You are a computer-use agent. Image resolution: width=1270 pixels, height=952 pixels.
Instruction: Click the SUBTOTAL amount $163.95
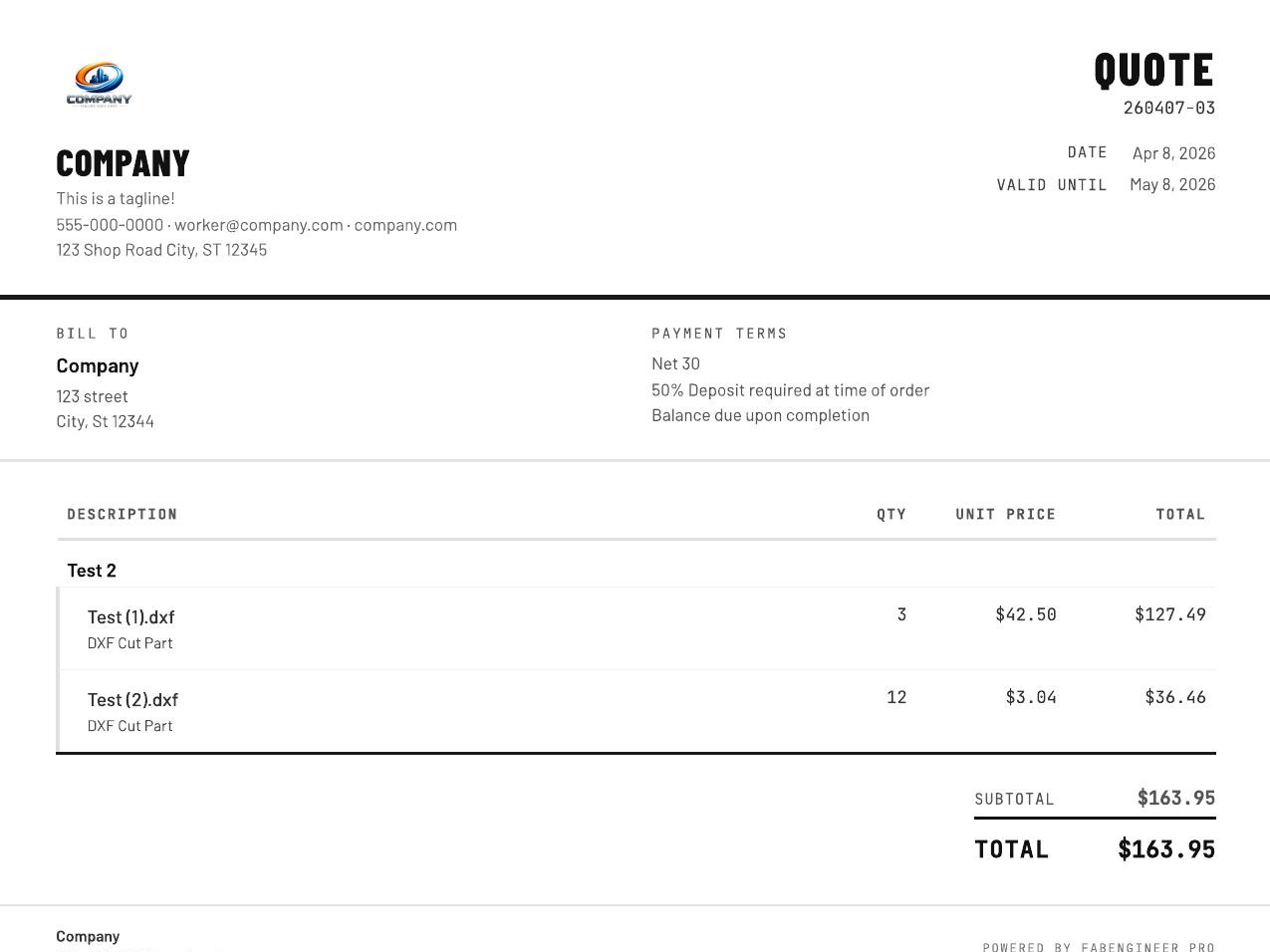(1175, 799)
